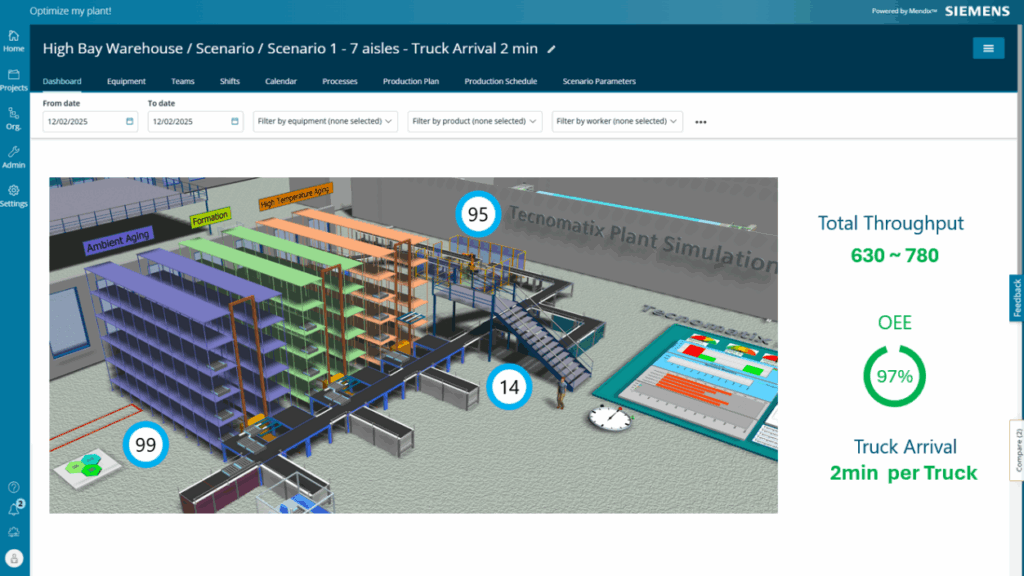
Task: Click the help question mark icon
Action: tap(14, 487)
